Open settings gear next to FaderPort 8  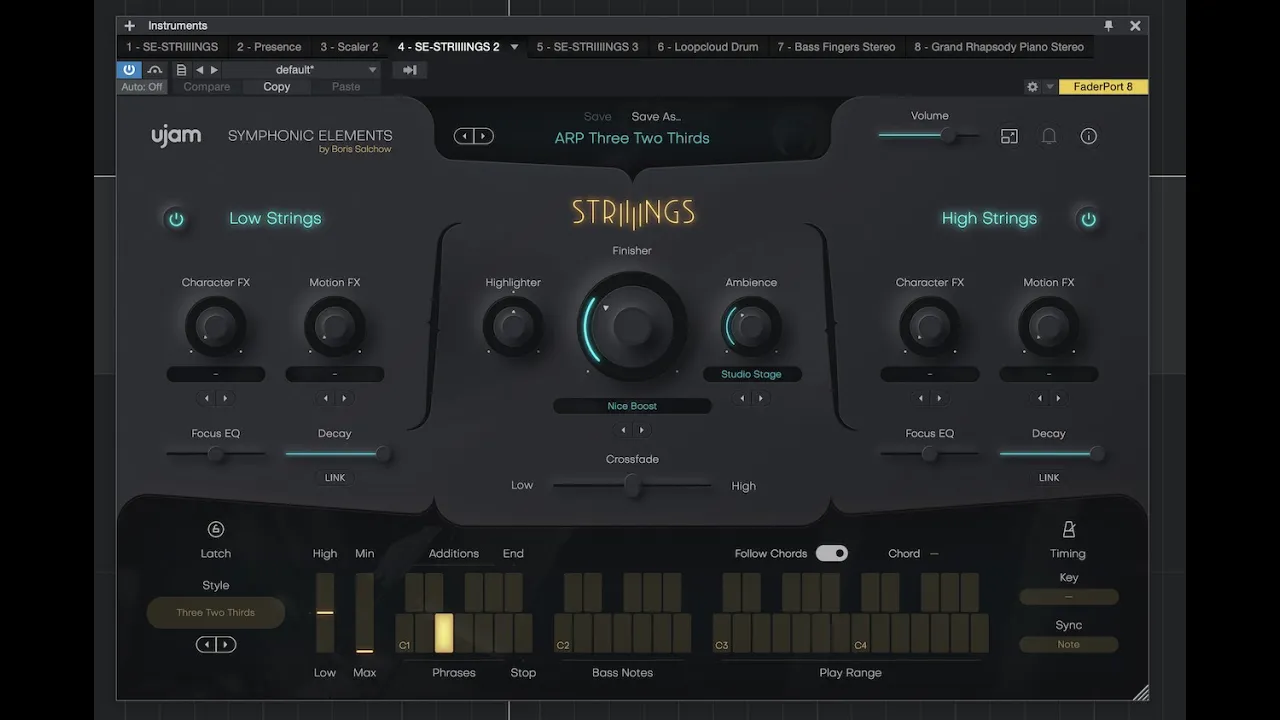click(x=1032, y=87)
